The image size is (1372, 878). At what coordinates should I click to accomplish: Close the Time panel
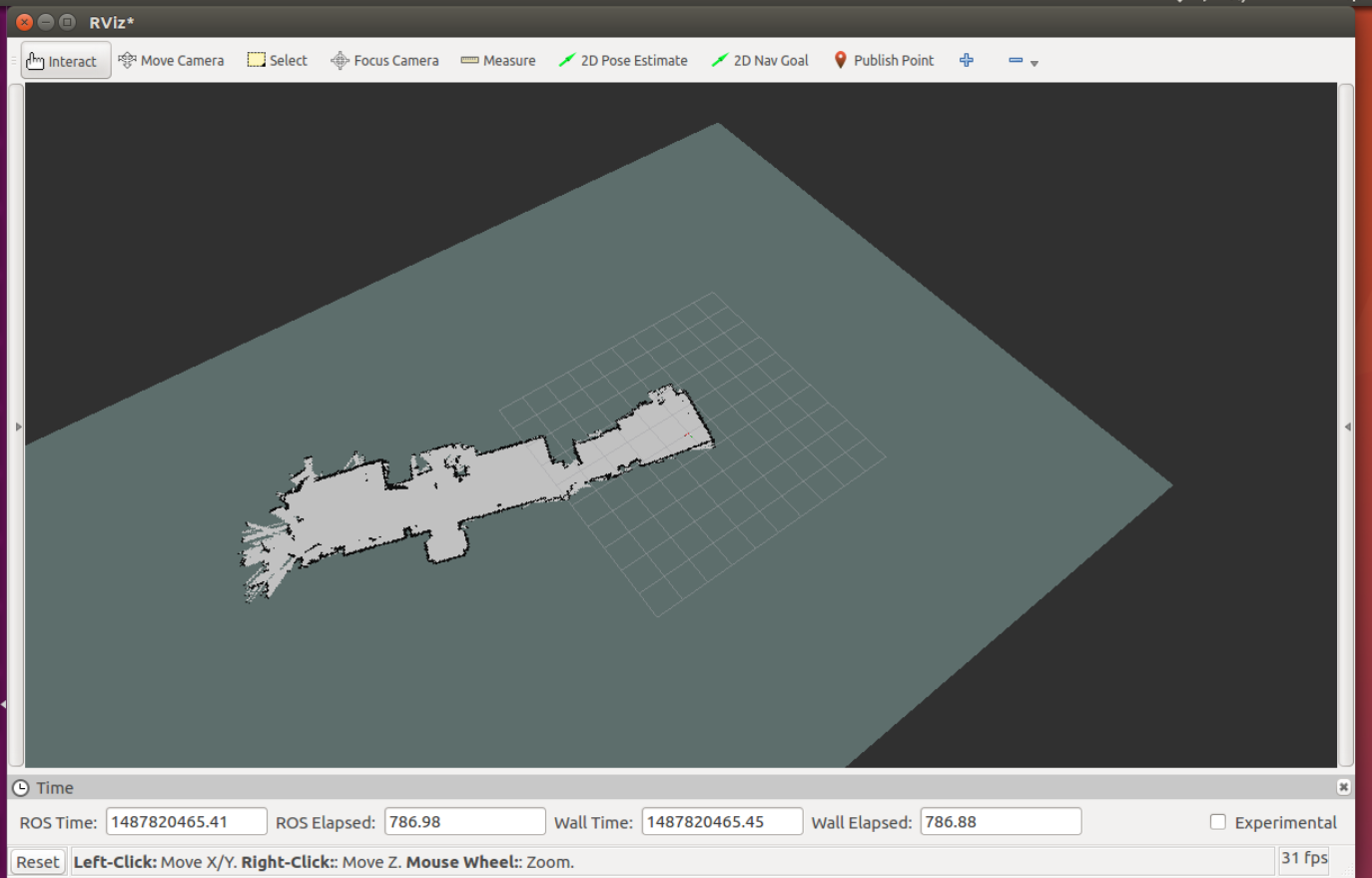(x=1344, y=787)
